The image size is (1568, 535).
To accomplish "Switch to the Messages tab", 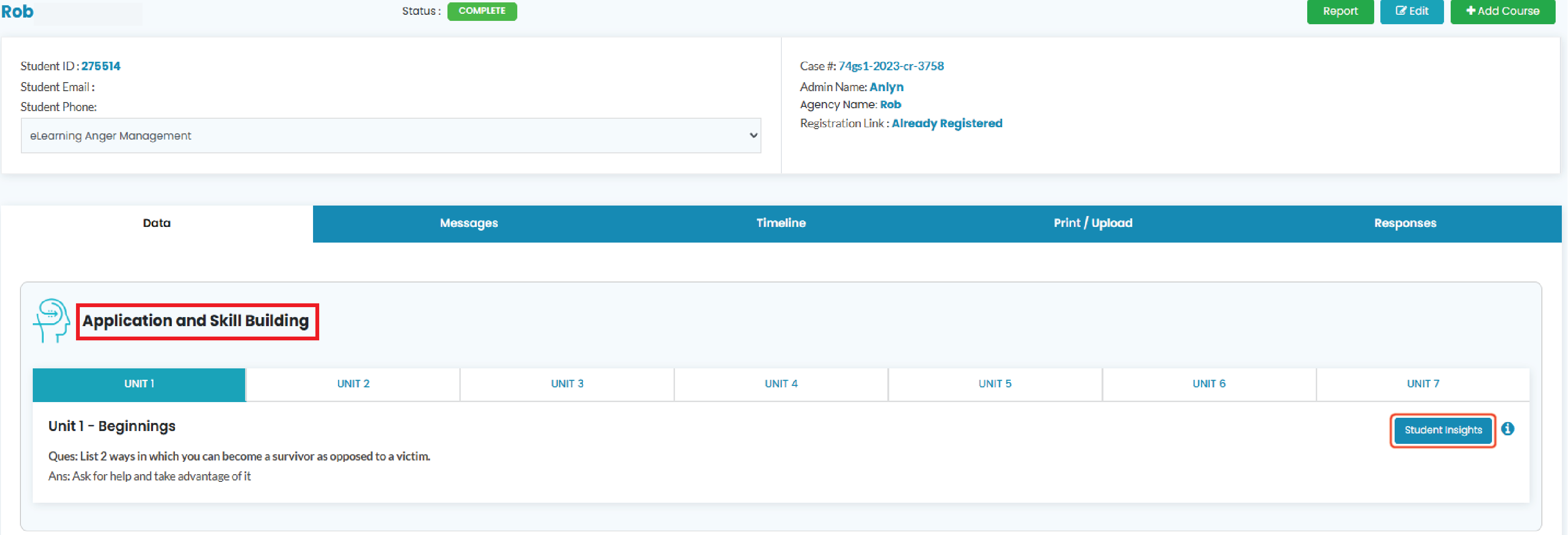I will click(469, 223).
